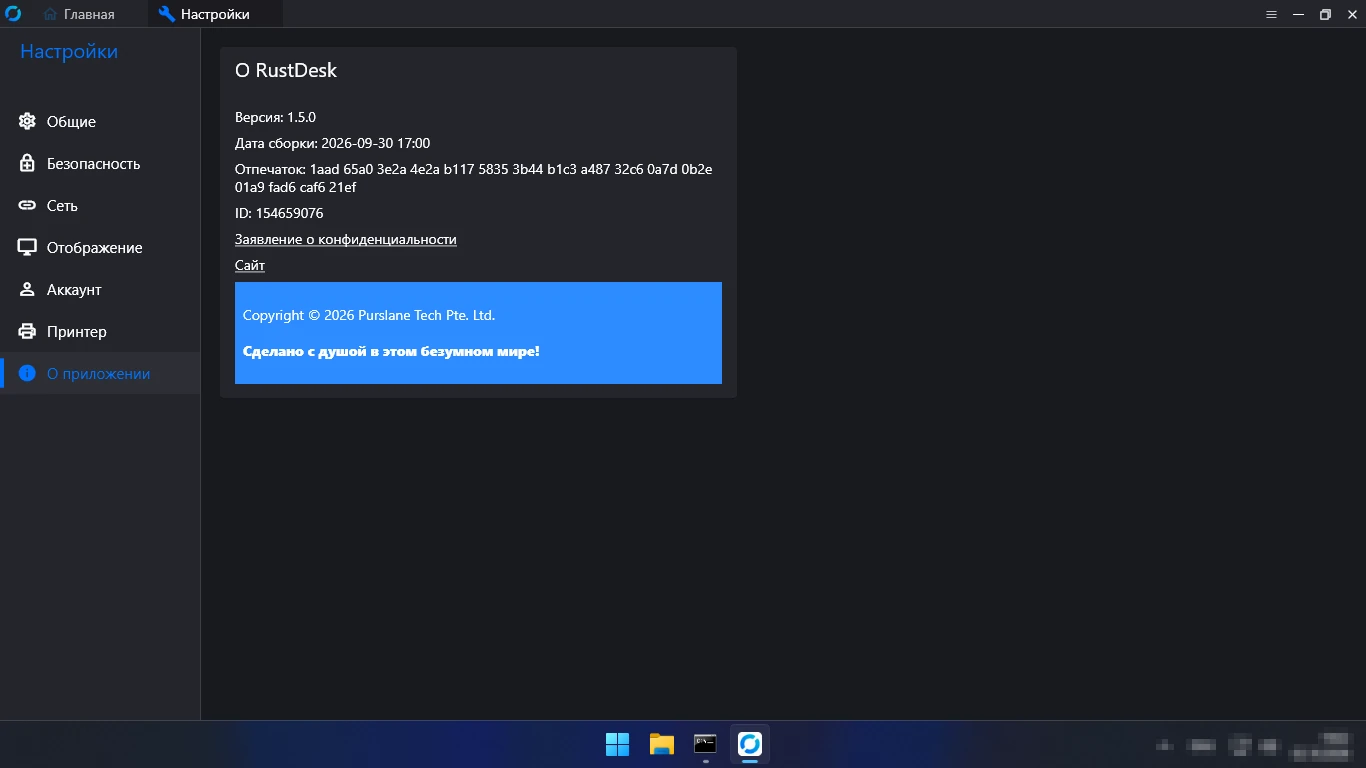Click the gear icon next to Общие
Viewport: 1366px width, 768px height.
[x=27, y=122]
